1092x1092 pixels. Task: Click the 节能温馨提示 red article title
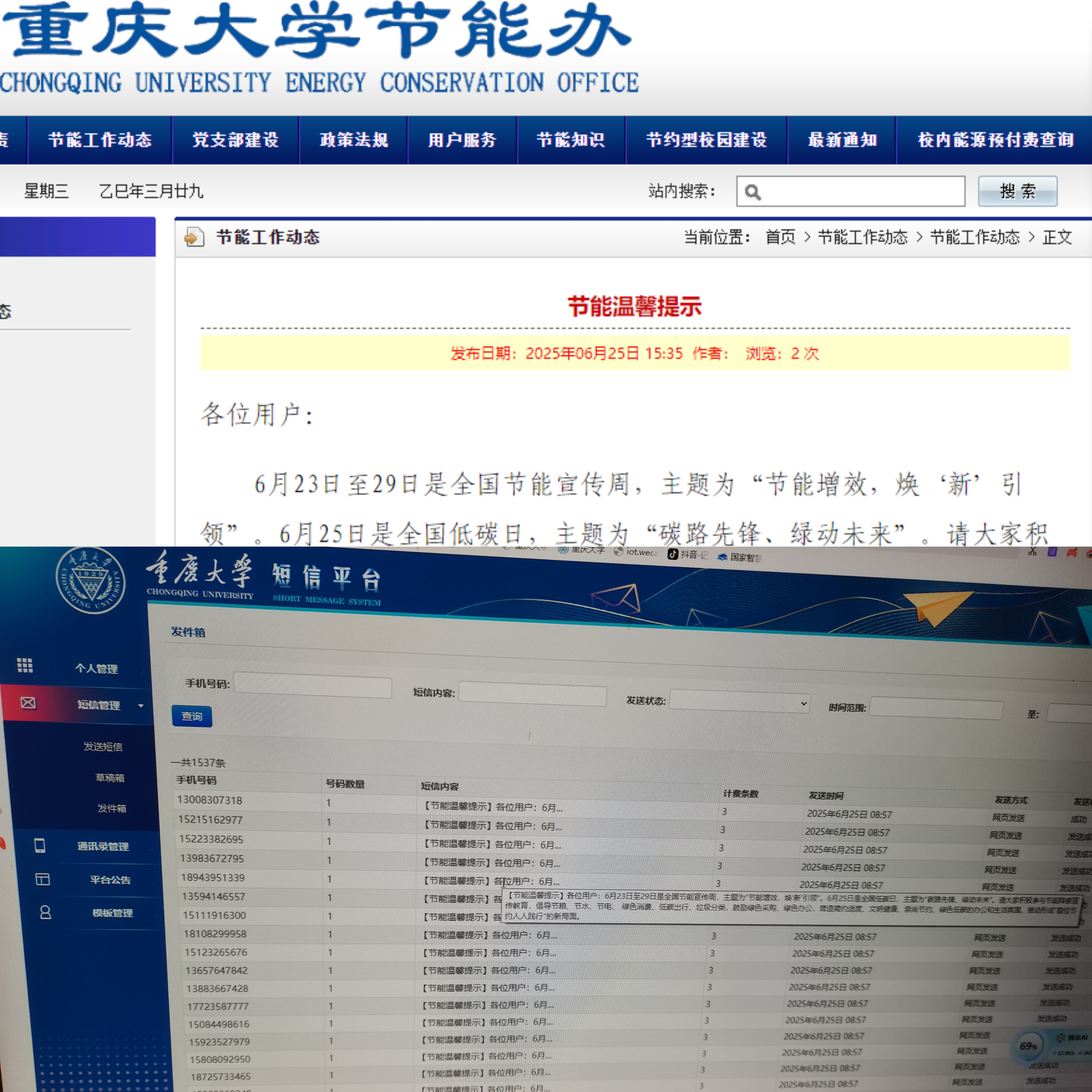[635, 307]
